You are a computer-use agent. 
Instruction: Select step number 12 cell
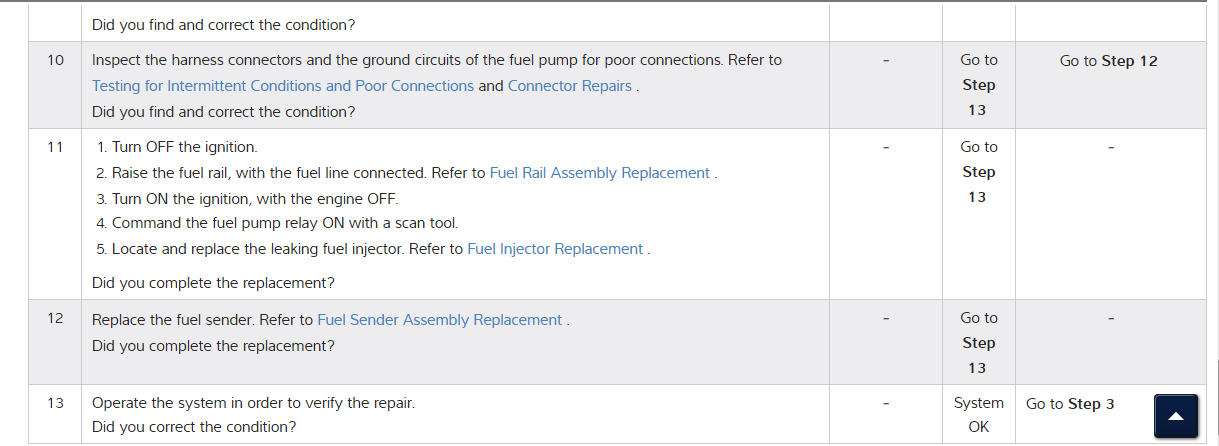tap(56, 318)
